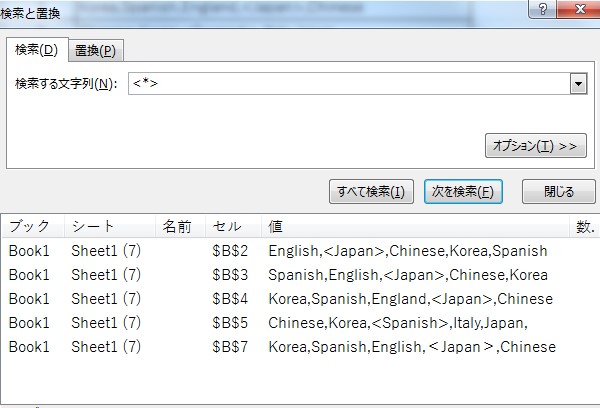Switch to the 置換(P) tab
Screen dimensions: 600x408
(x=95, y=51)
